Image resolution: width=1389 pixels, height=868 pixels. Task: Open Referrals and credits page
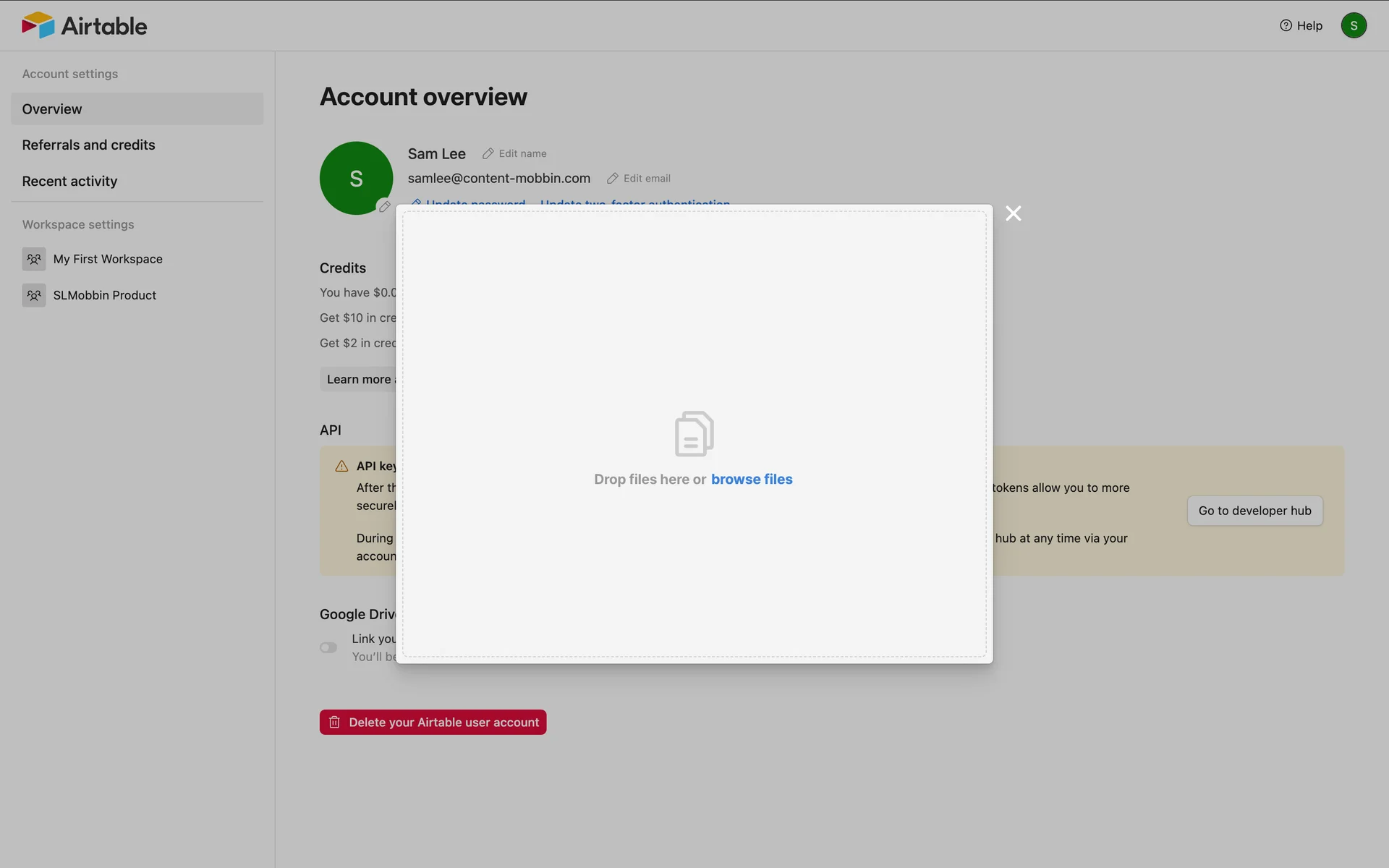pos(88,145)
